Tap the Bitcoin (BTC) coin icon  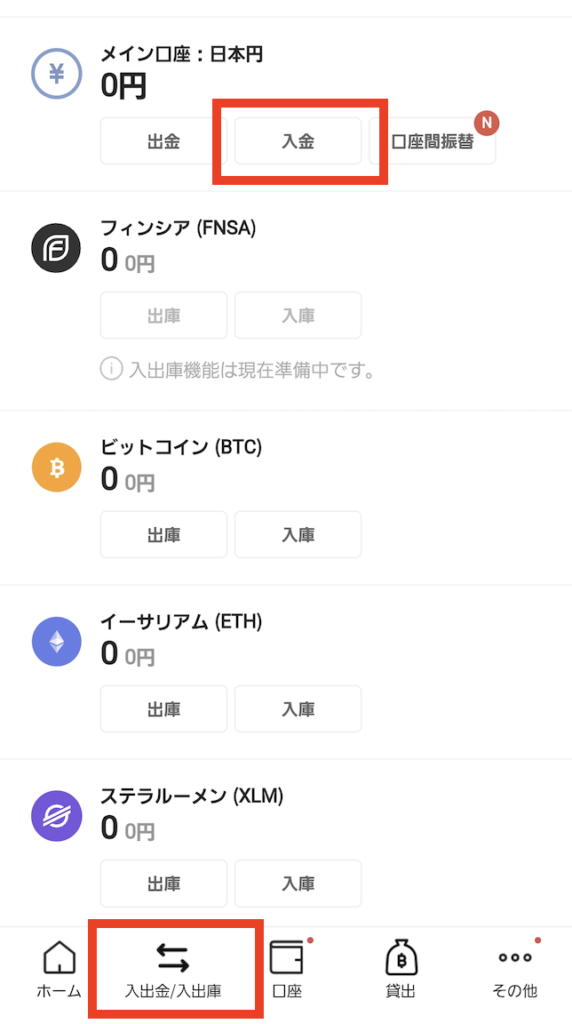pos(57,468)
